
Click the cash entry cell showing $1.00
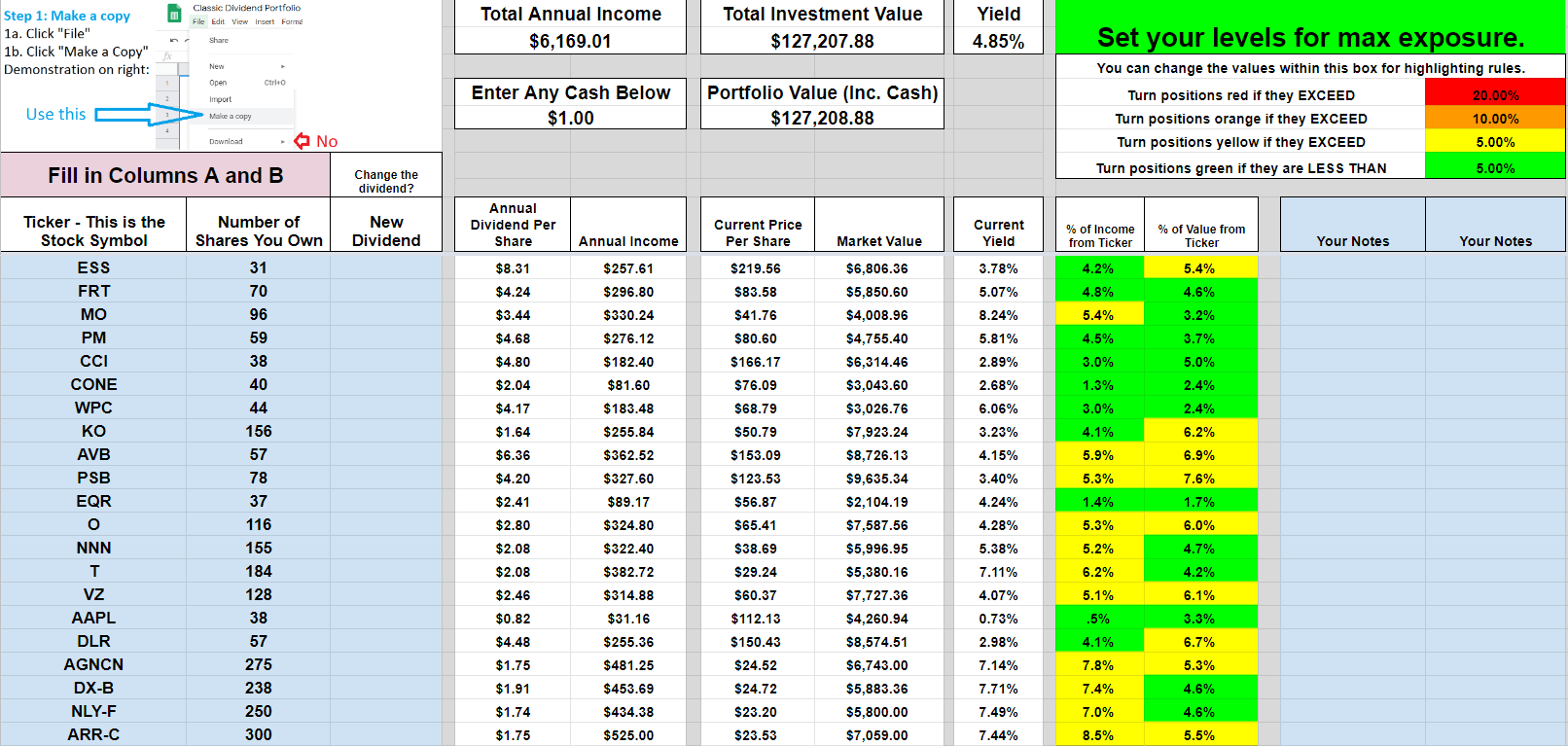coord(570,118)
